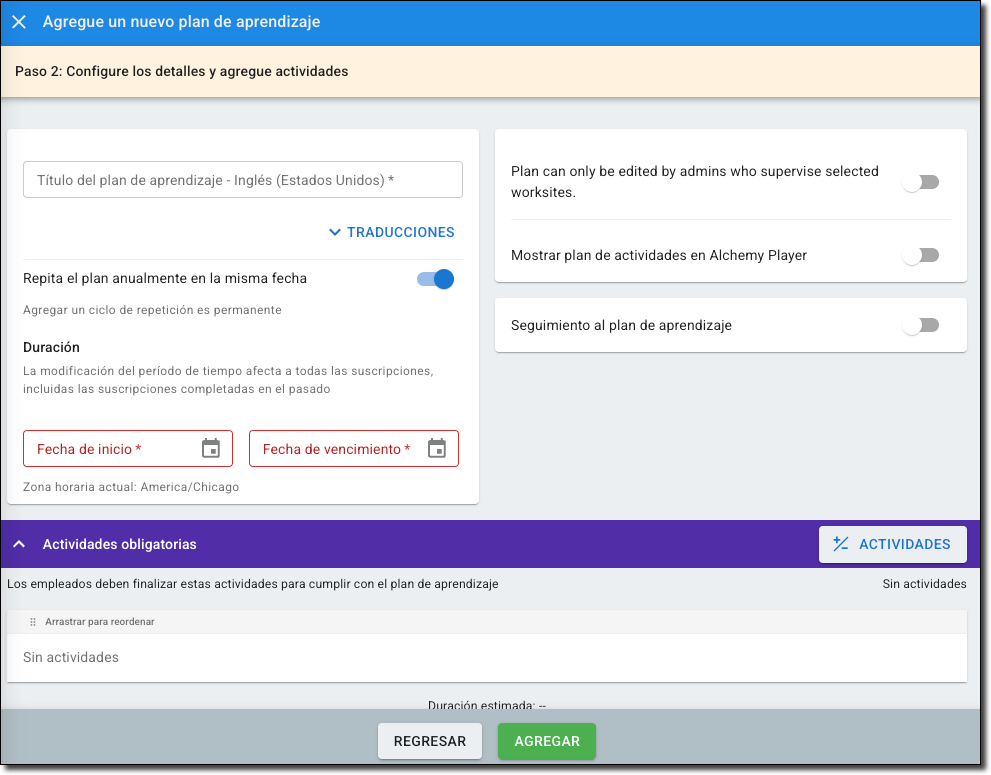991x775 pixels.
Task: Select the Sin actividades empty row
Action: click(487, 657)
